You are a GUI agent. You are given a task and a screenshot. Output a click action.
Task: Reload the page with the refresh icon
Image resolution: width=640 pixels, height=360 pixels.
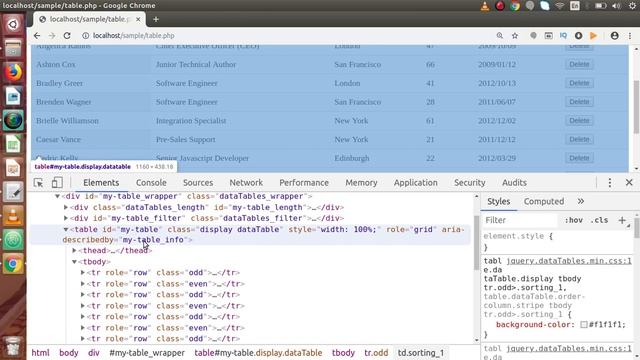tap(67, 36)
